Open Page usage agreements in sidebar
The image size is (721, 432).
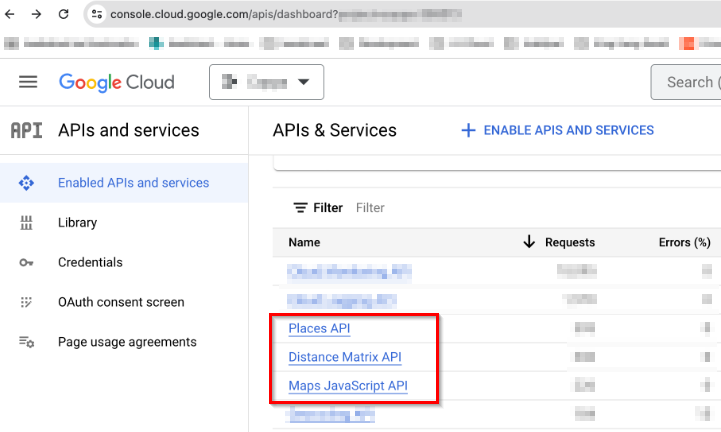[x=127, y=342]
